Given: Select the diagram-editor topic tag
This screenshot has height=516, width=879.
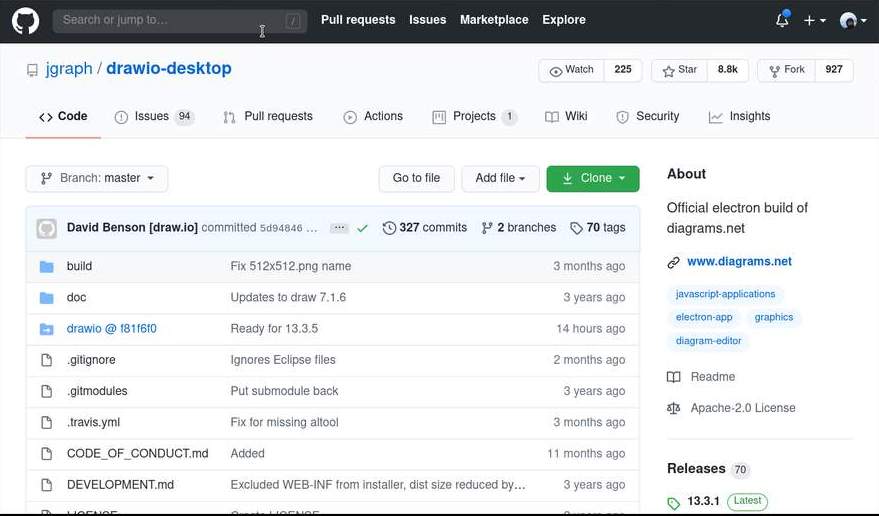Looking at the screenshot, I should click(709, 341).
